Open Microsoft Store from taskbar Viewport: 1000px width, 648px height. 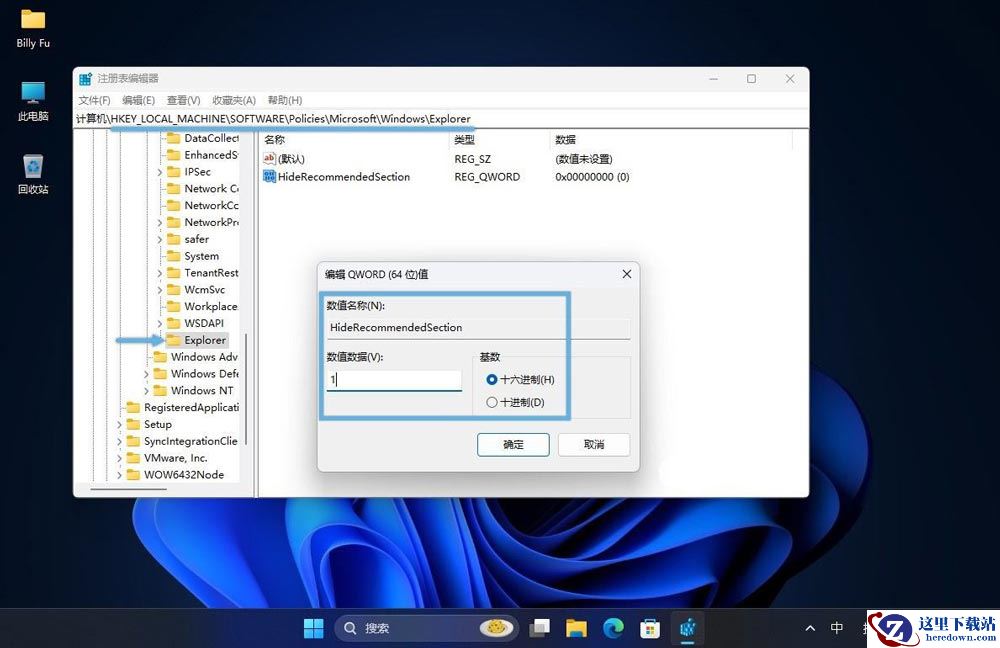tap(650, 628)
